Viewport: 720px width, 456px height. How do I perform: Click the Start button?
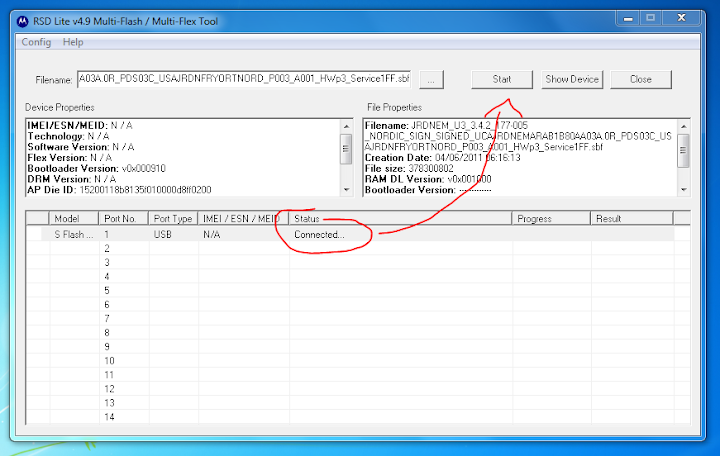tap(502, 79)
